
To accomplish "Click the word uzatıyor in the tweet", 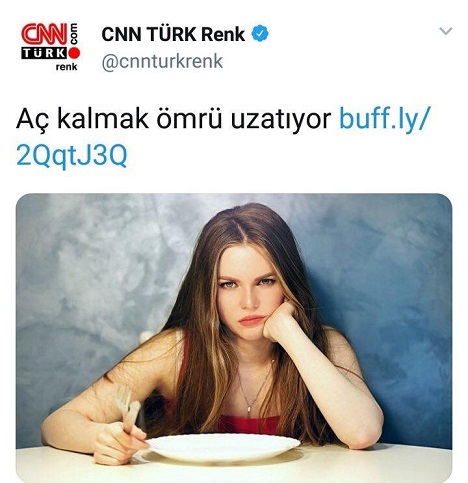I will (281, 119).
